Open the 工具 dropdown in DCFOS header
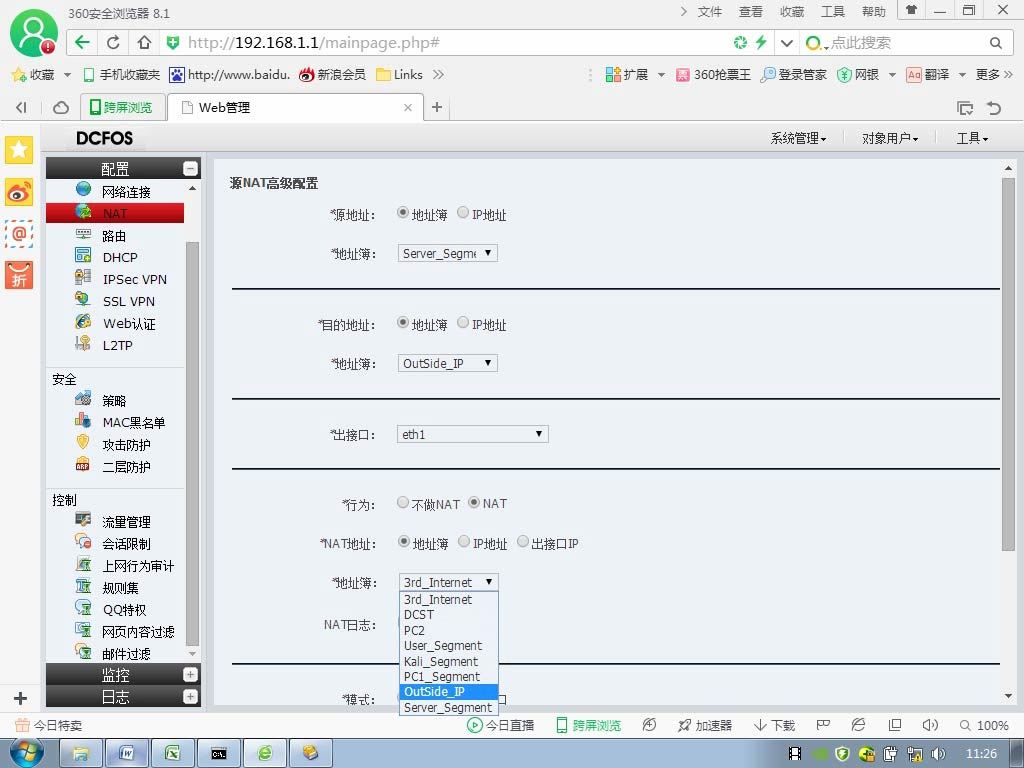 pos(972,138)
